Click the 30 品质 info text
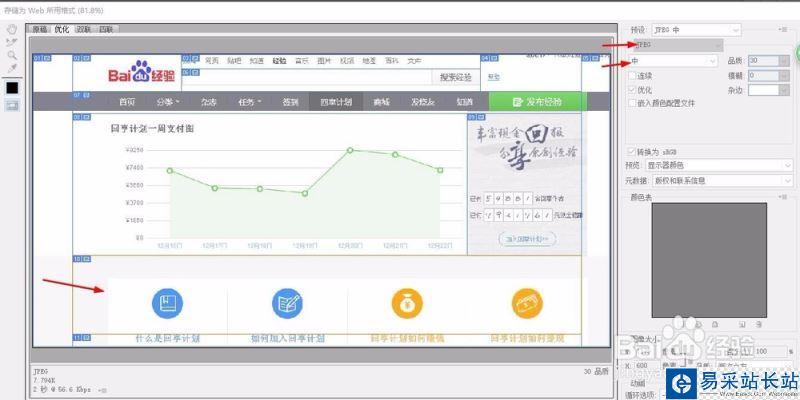This screenshot has width=800, height=400. [x=596, y=372]
